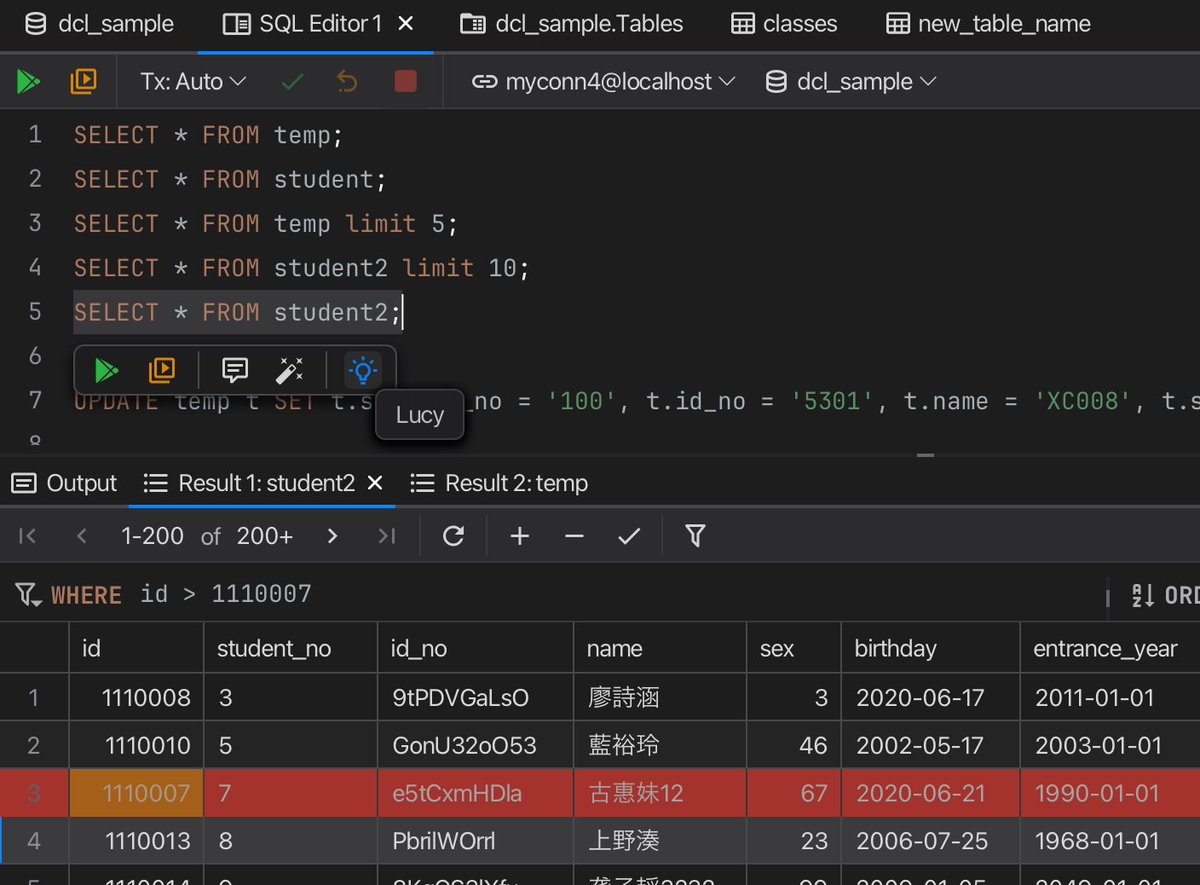Click the red stop execution button
This screenshot has height=885, width=1200.
405,81
